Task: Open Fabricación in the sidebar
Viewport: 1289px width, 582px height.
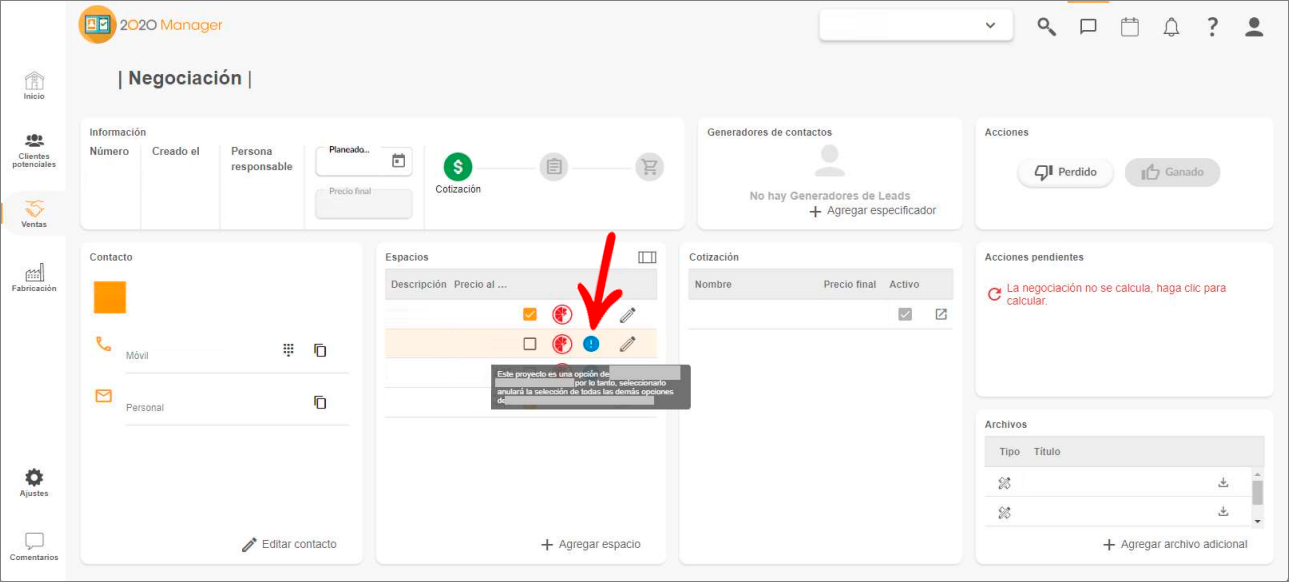Action: (34, 278)
